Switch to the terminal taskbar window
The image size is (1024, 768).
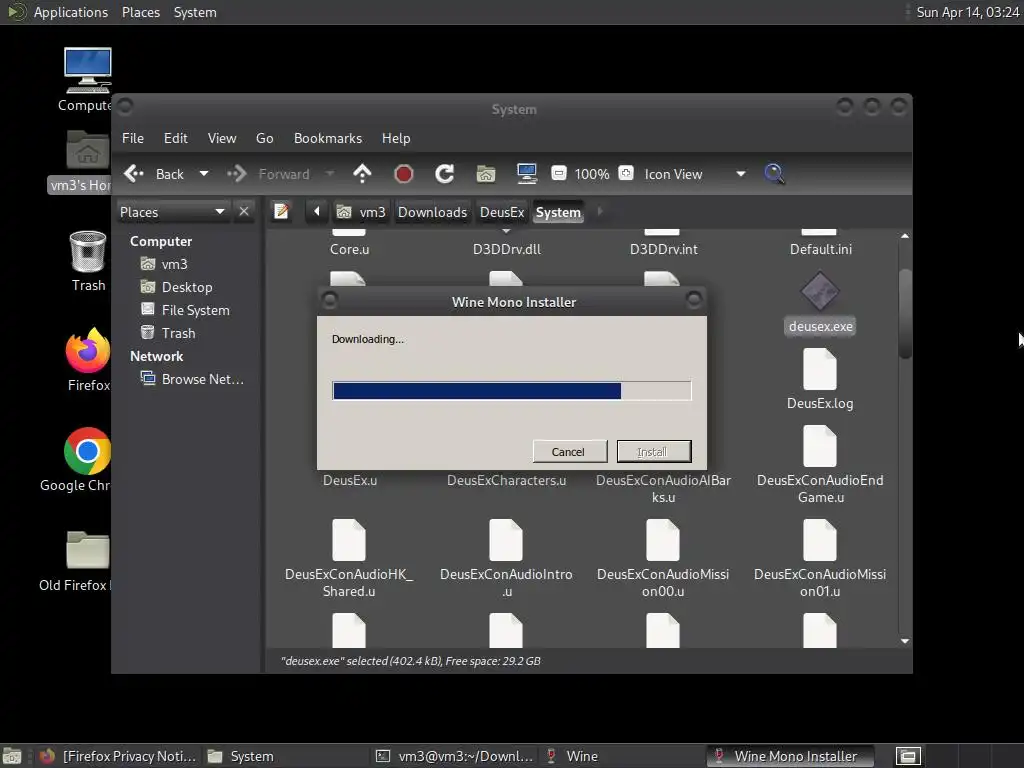tap(455, 756)
